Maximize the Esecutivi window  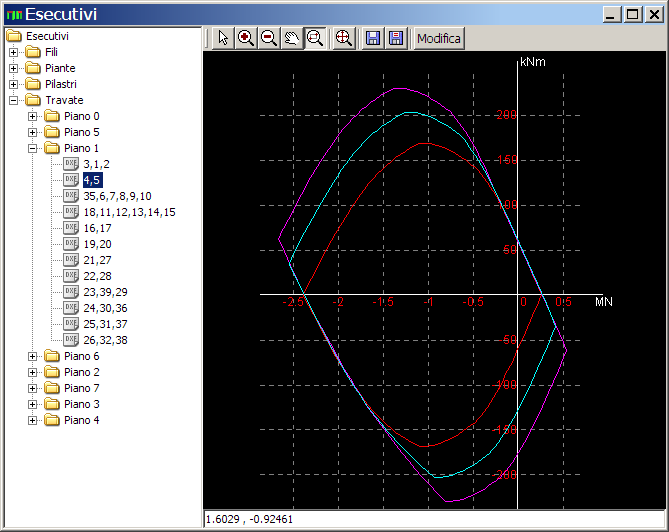[x=633, y=15]
